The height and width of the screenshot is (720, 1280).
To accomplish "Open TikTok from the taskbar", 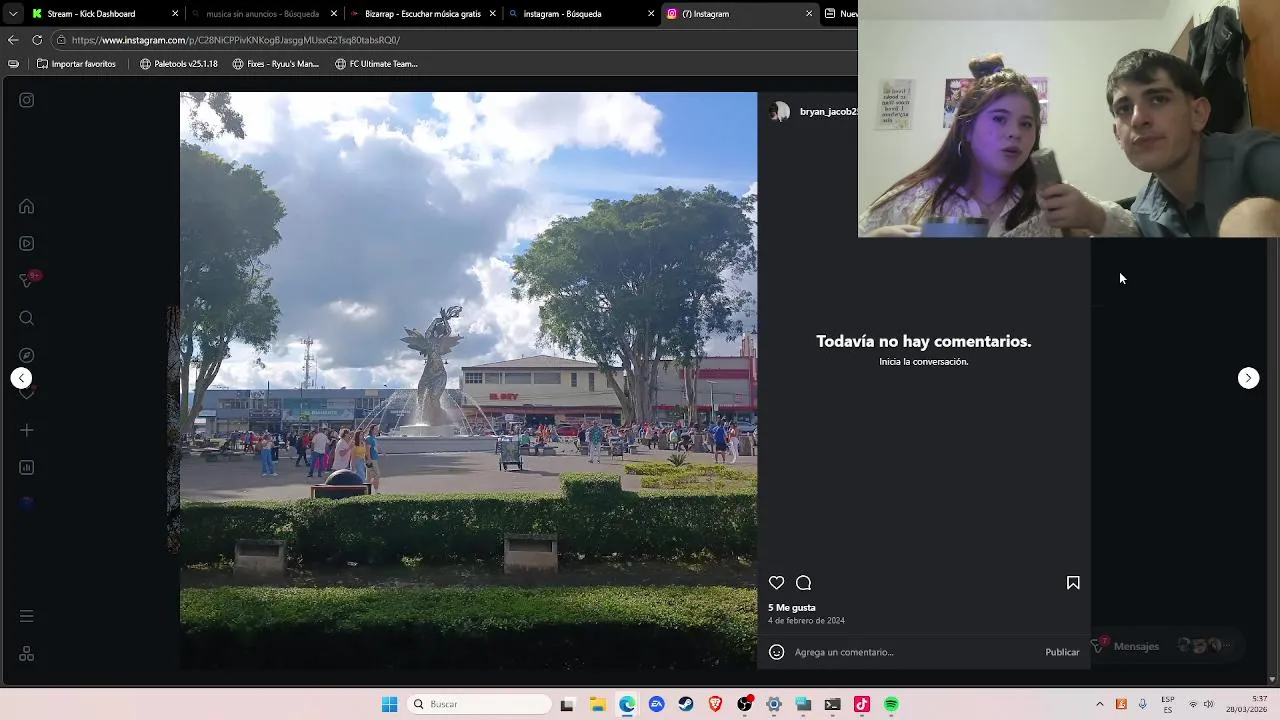I will [862, 704].
